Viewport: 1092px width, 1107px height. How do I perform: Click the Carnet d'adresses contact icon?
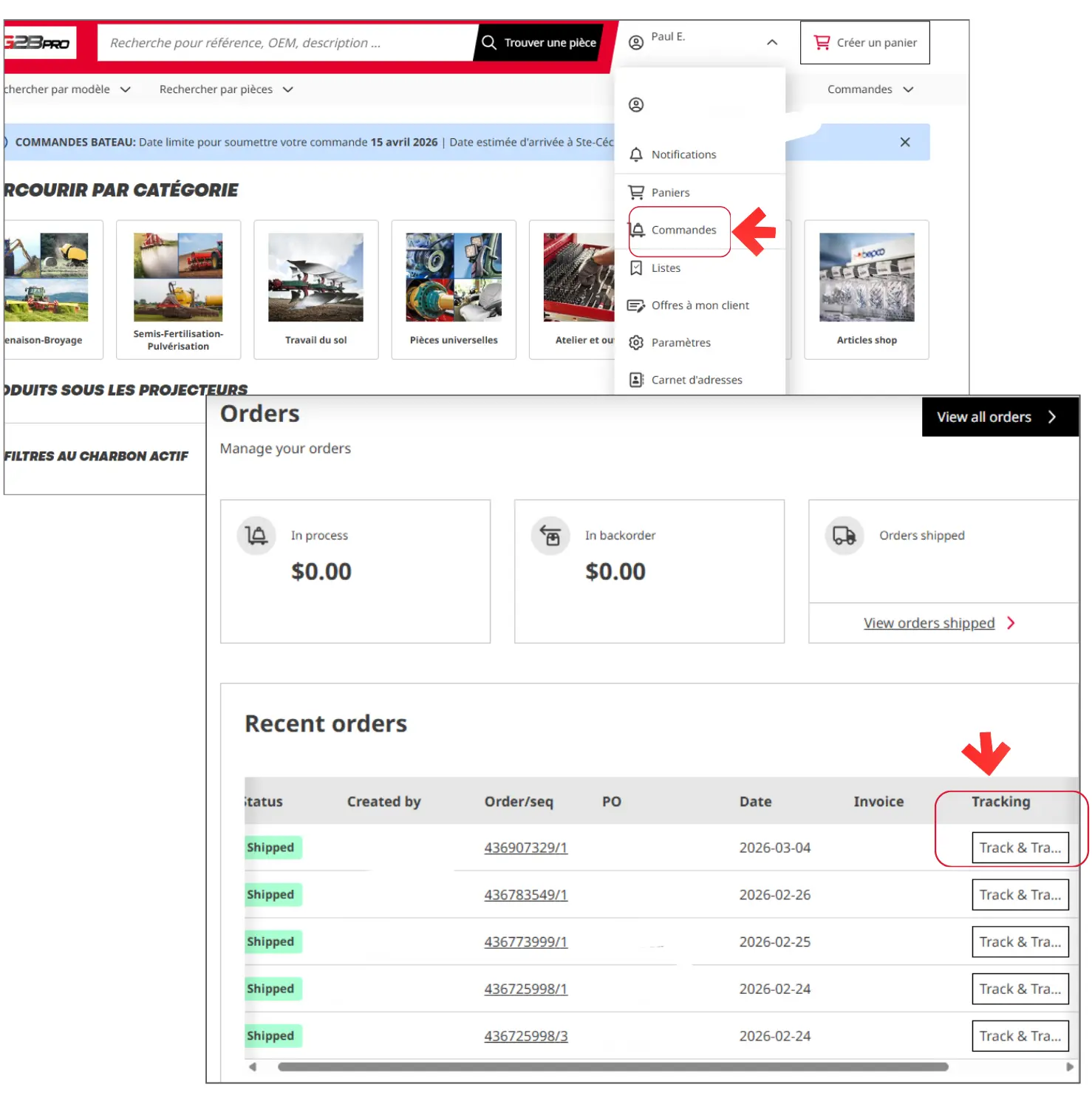pos(635,380)
